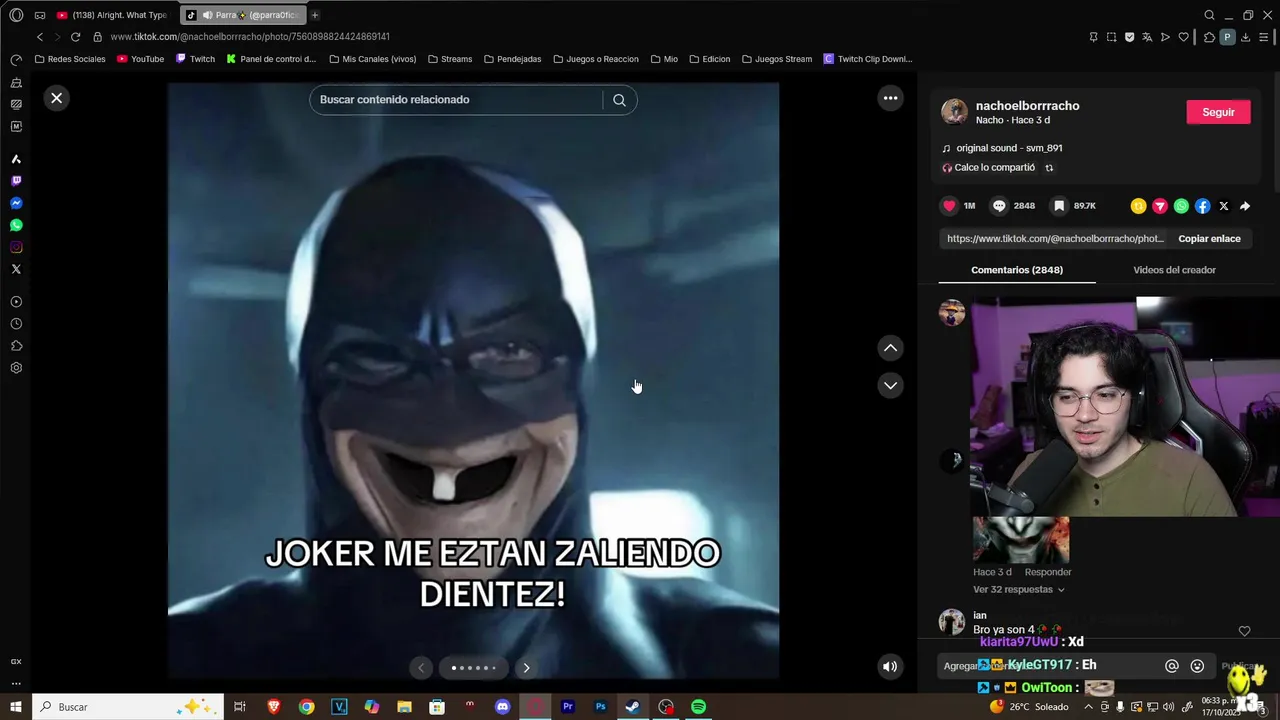Viewport: 1280px width, 720px height.
Task: Save post with bookmark icon
Action: 1059,206
